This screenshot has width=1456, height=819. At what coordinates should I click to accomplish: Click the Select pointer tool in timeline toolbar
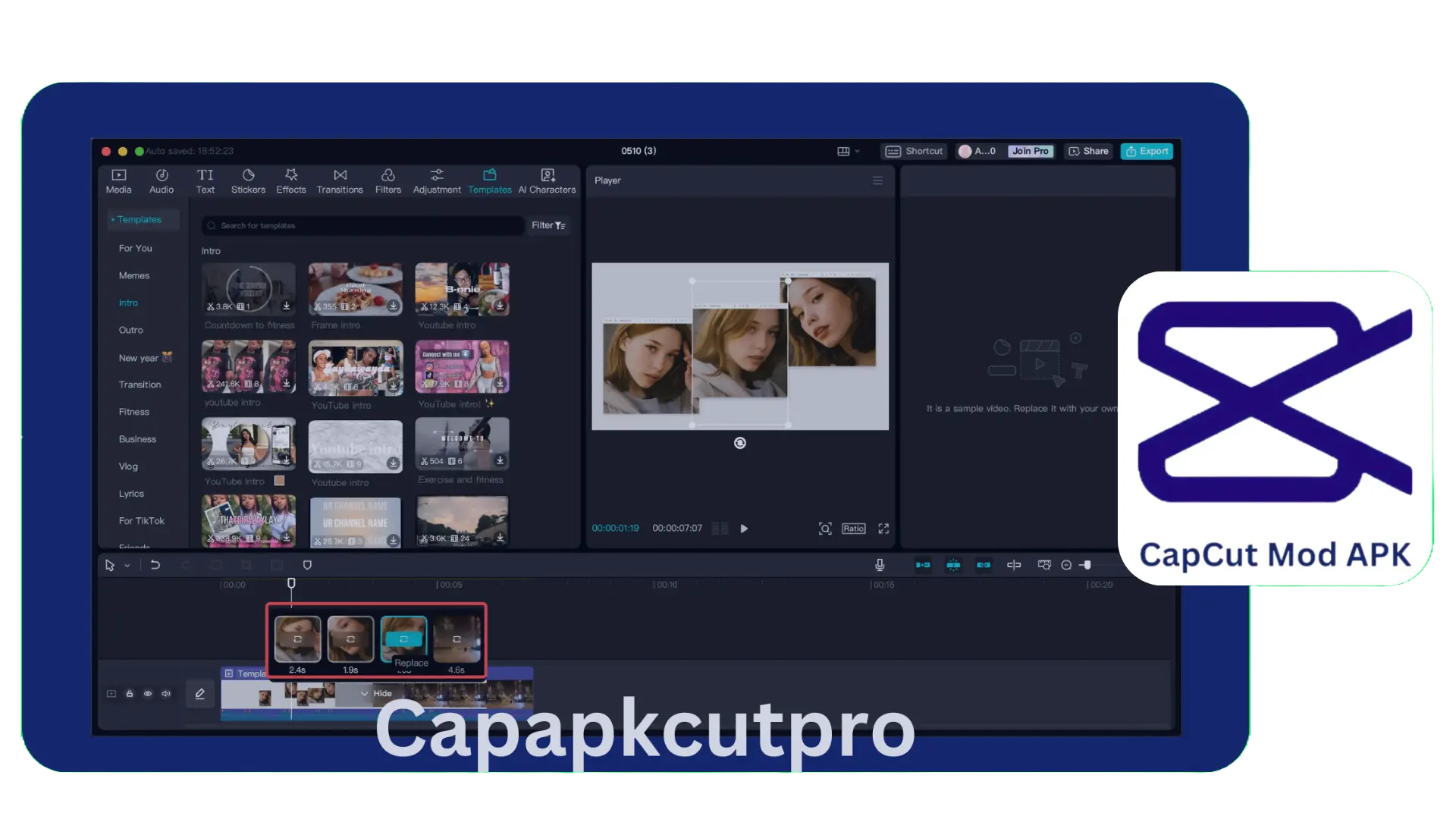[x=110, y=565]
